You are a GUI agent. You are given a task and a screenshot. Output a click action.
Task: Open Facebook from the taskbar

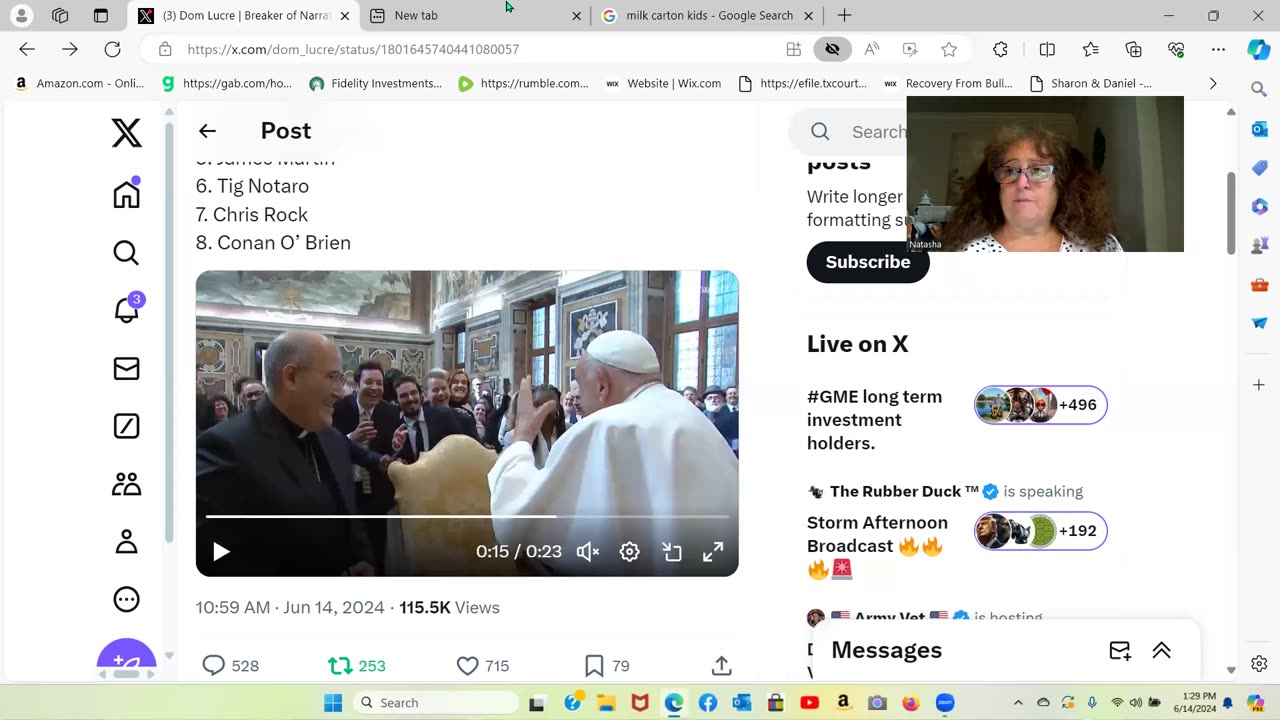708,703
